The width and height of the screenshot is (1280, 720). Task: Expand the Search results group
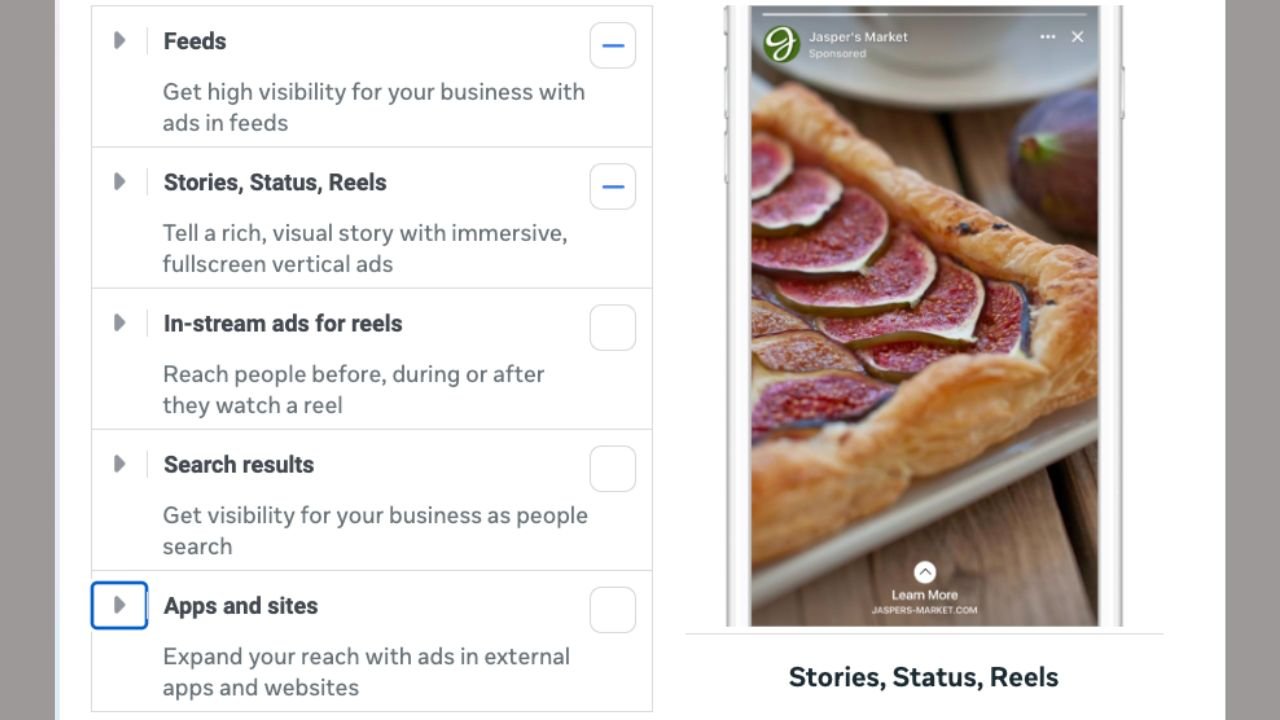[x=119, y=464]
